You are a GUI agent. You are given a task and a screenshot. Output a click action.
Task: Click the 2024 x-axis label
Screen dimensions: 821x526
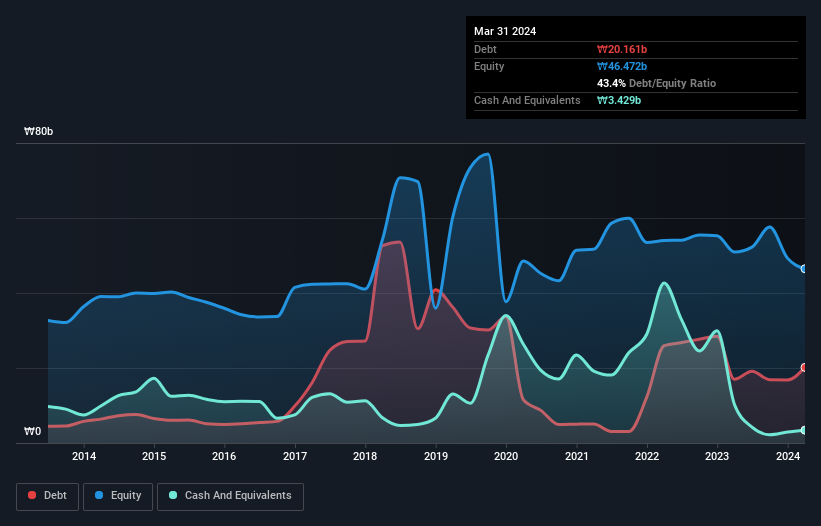788,456
